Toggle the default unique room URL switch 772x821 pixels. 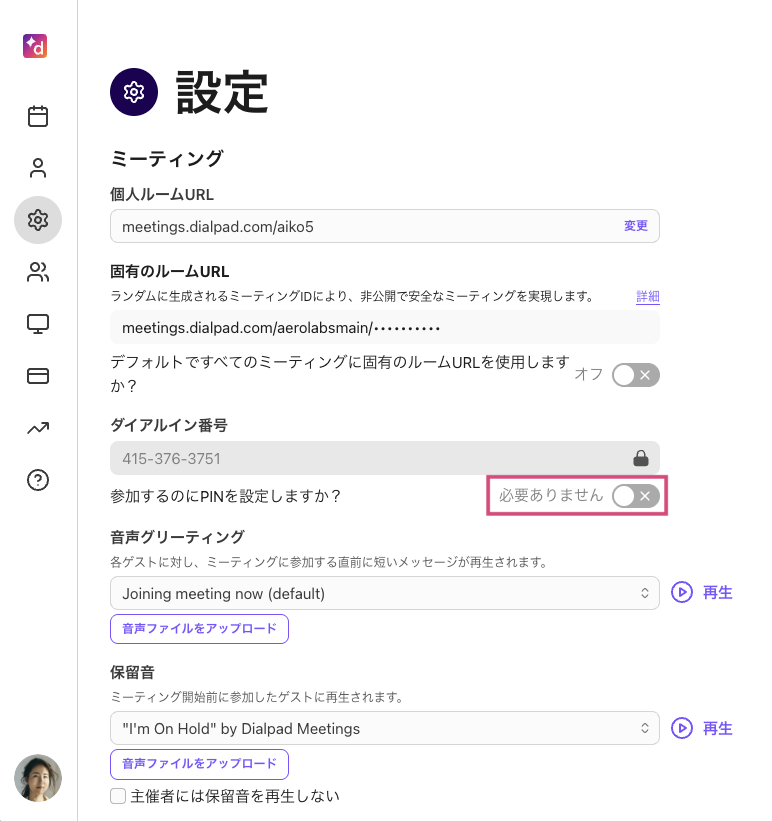[635, 375]
